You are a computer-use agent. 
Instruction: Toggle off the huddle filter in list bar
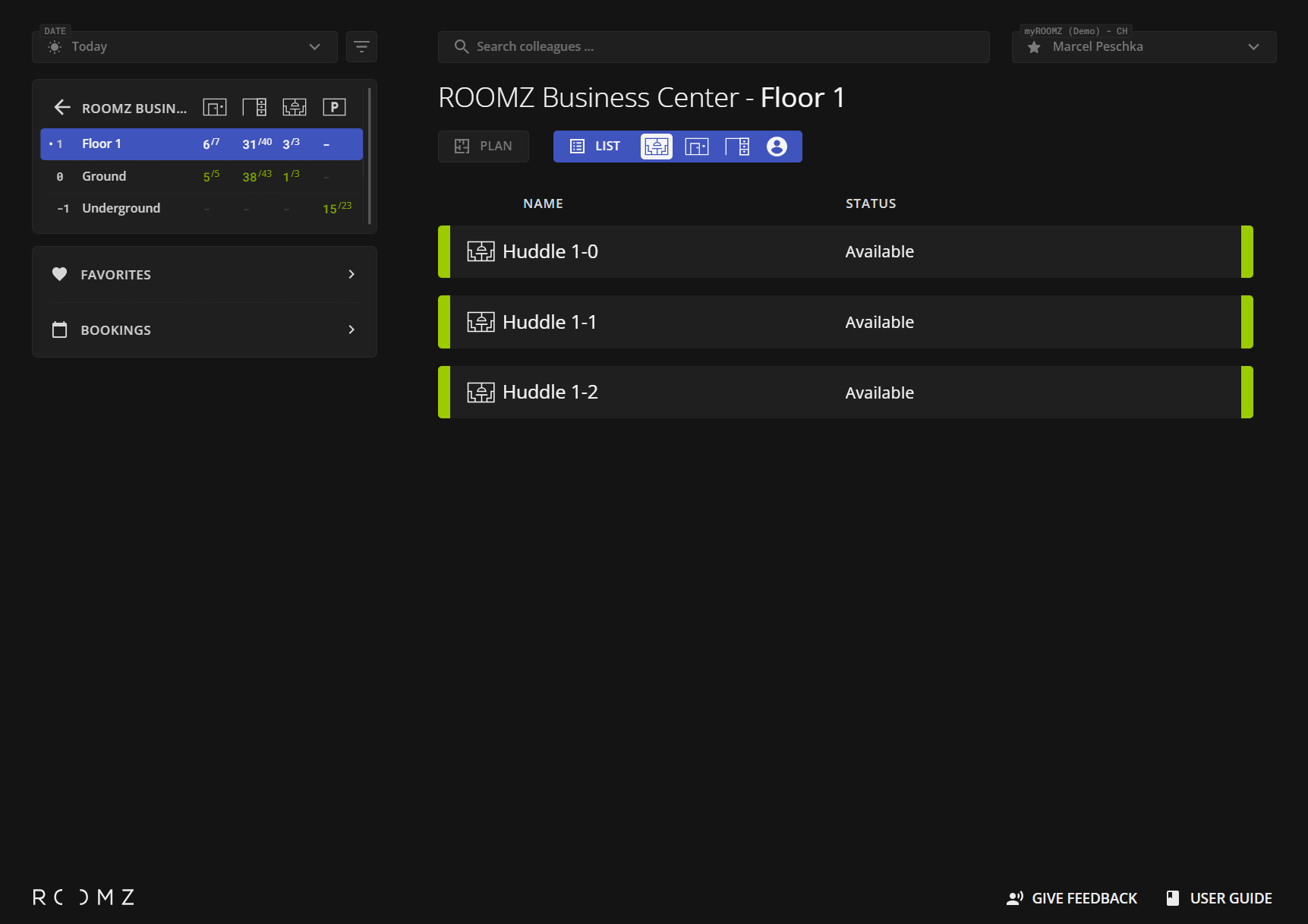point(657,147)
